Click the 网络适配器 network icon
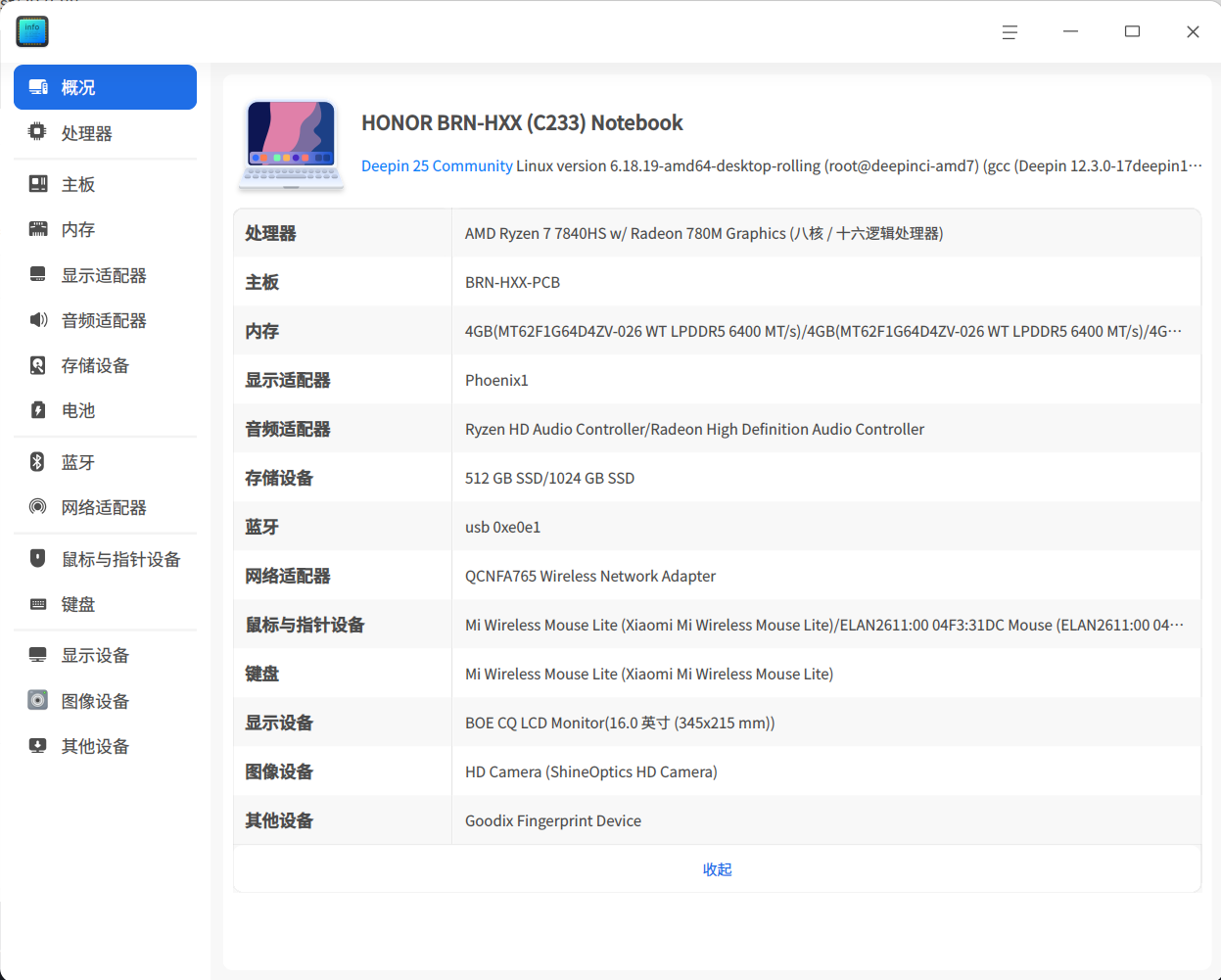The image size is (1221, 980). (x=37, y=507)
